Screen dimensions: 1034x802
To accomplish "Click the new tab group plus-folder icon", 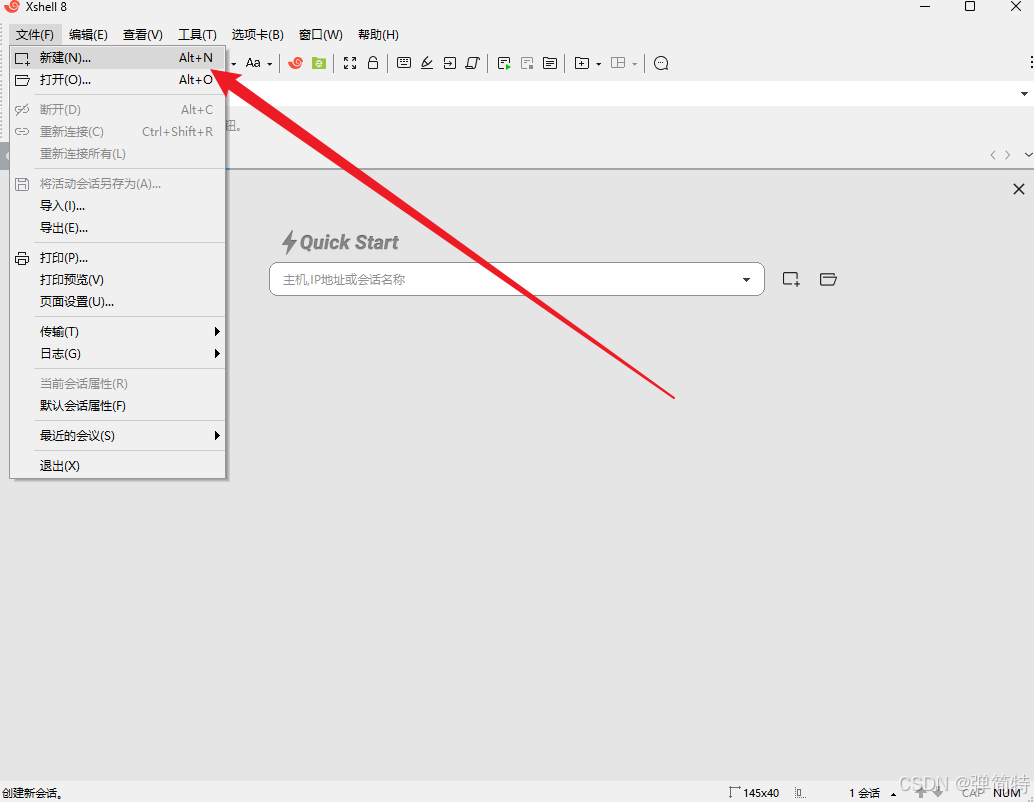I will (582, 63).
